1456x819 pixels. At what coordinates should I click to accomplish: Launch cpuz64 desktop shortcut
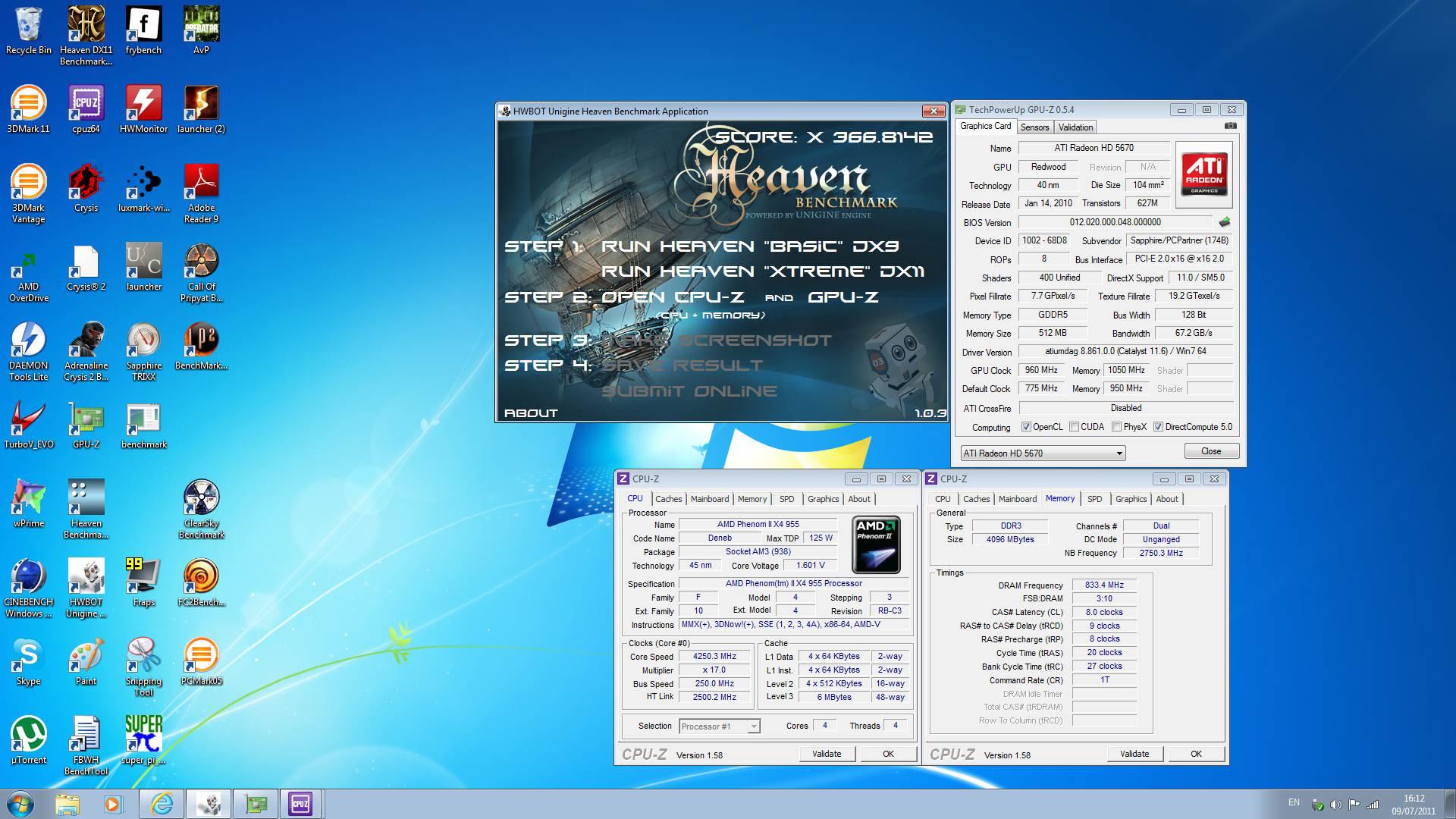86,109
